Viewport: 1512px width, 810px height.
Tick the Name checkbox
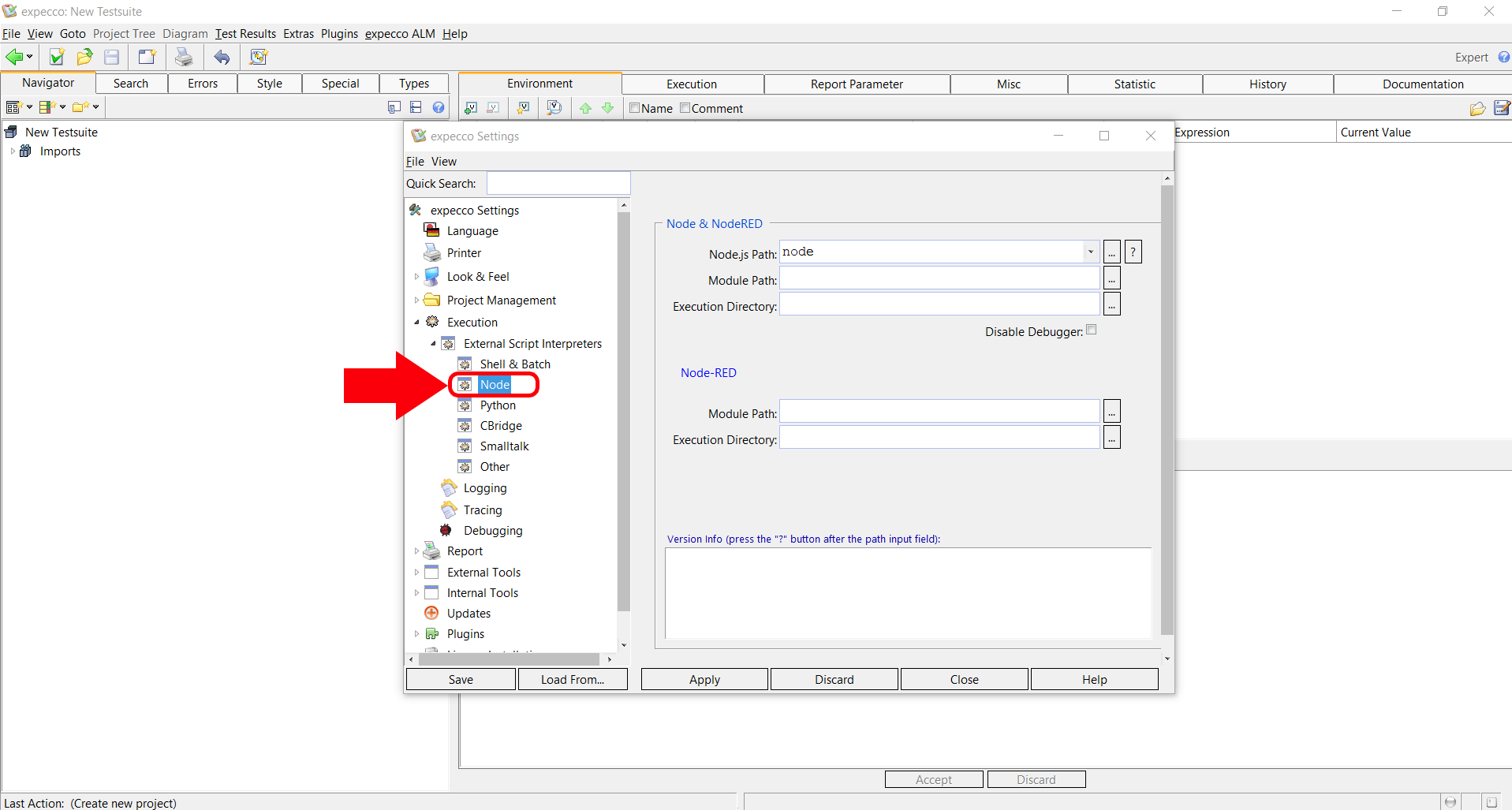coord(634,108)
